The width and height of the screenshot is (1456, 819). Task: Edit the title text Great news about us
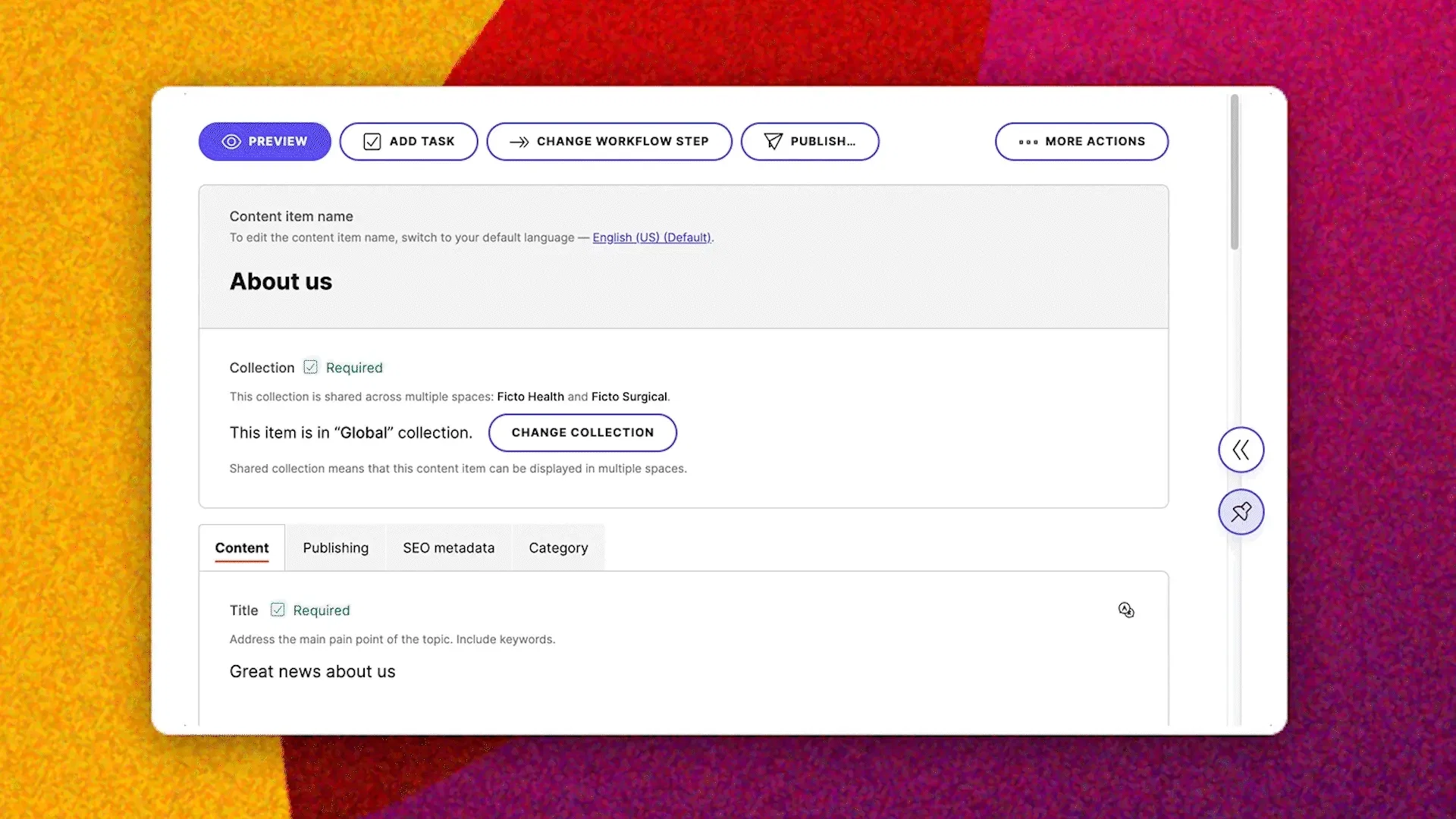click(x=312, y=672)
